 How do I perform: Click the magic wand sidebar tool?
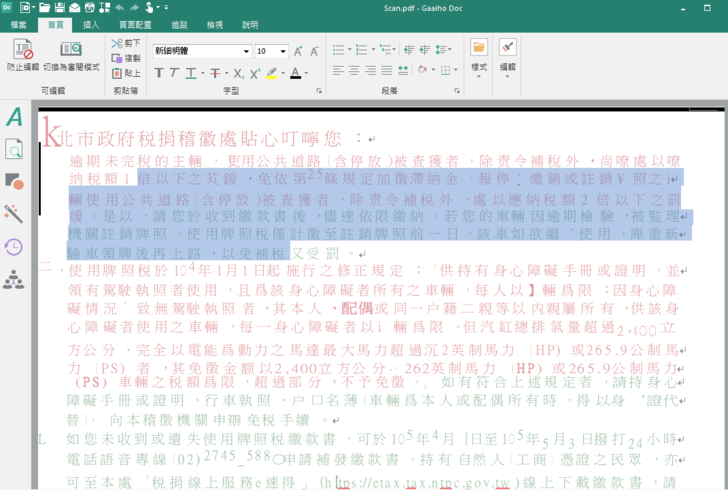tap(14, 214)
